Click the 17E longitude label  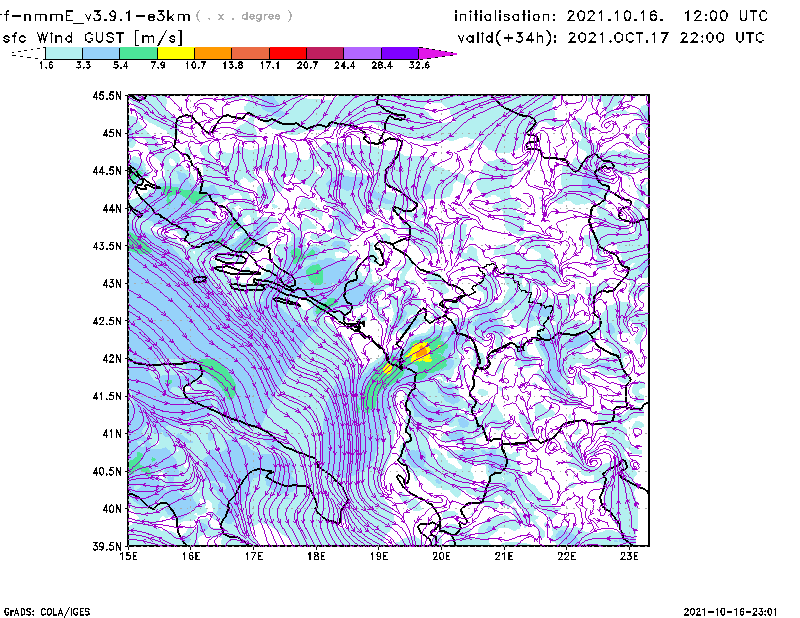pos(254,556)
